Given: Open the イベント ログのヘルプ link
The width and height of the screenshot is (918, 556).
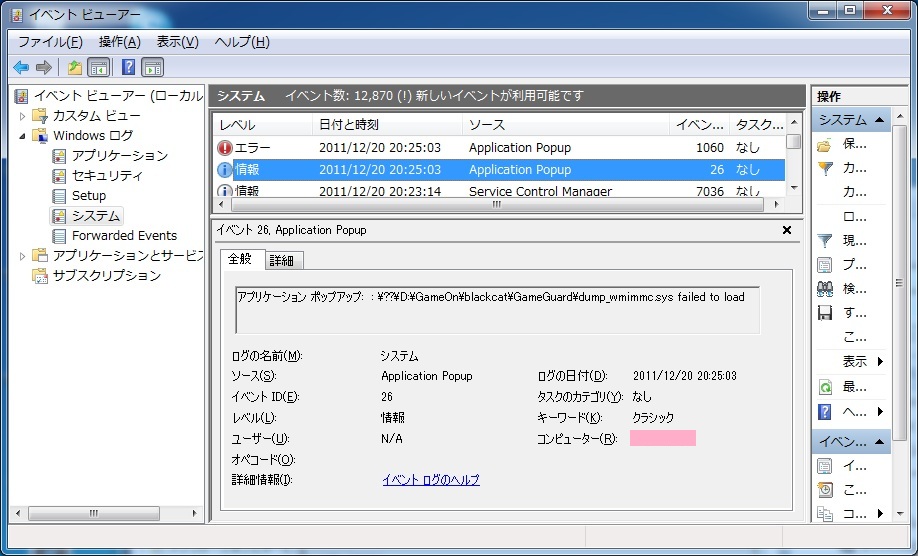Looking at the screenshot, I should coord(430,480).
